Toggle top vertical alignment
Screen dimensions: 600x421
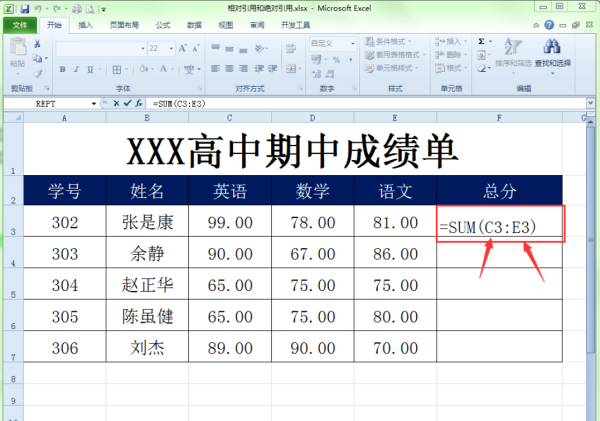tap(215, 48)
